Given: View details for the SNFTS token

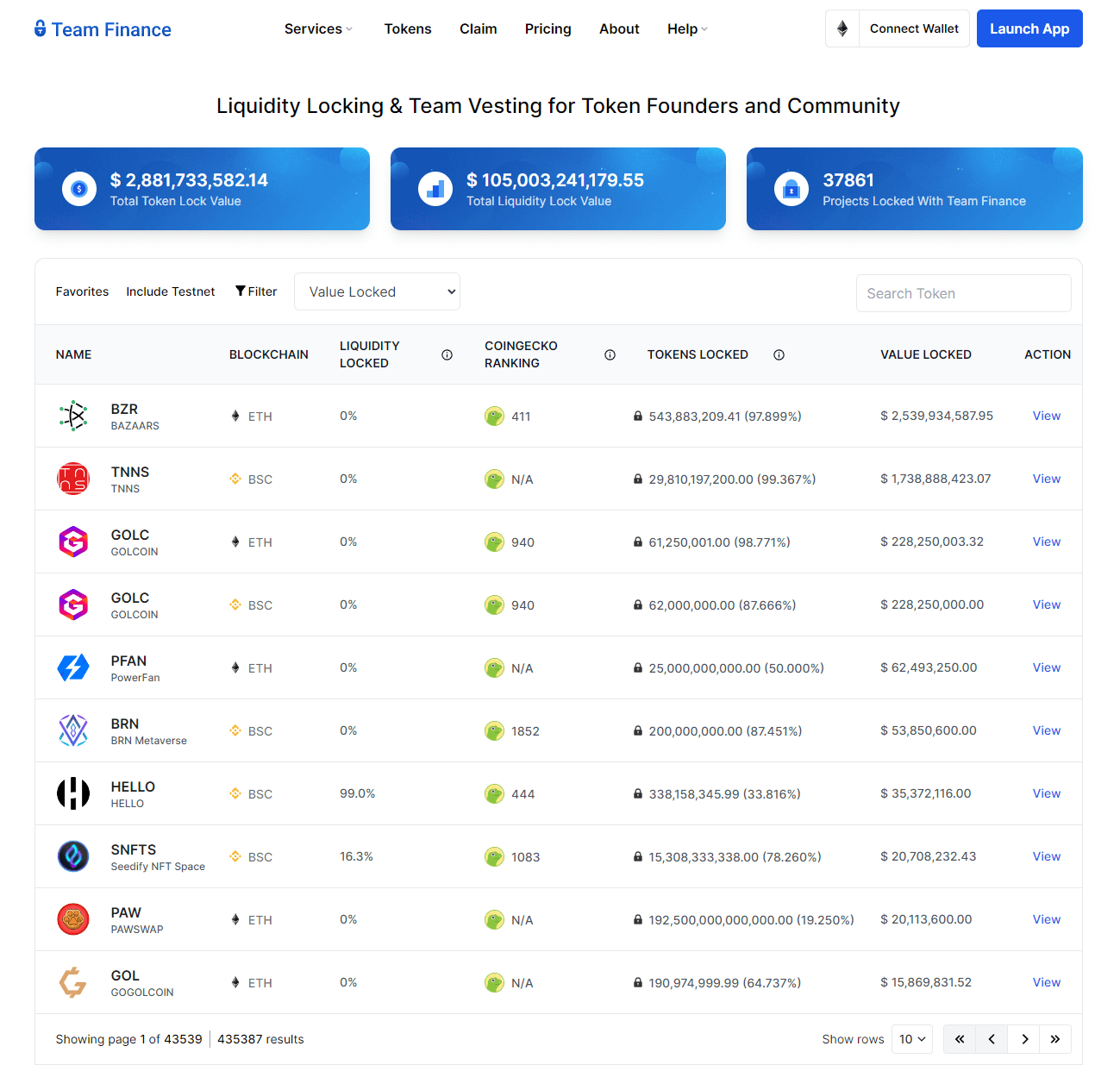Looking at the screenshot, I should [1046, 856].
